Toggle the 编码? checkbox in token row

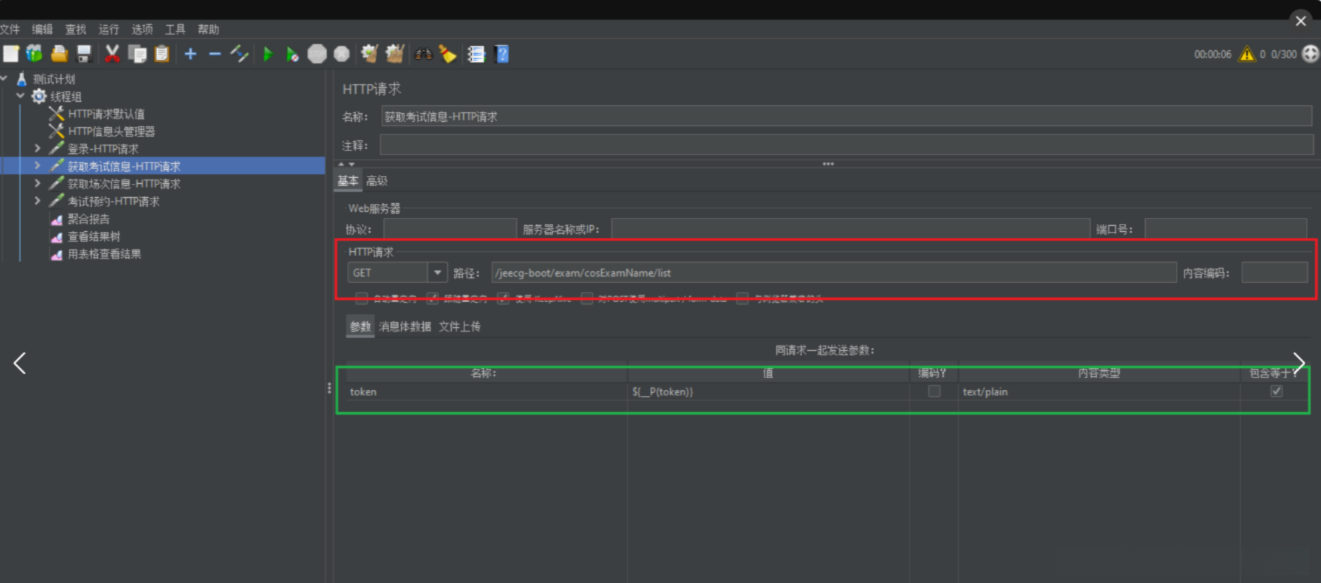coord(934,392)
